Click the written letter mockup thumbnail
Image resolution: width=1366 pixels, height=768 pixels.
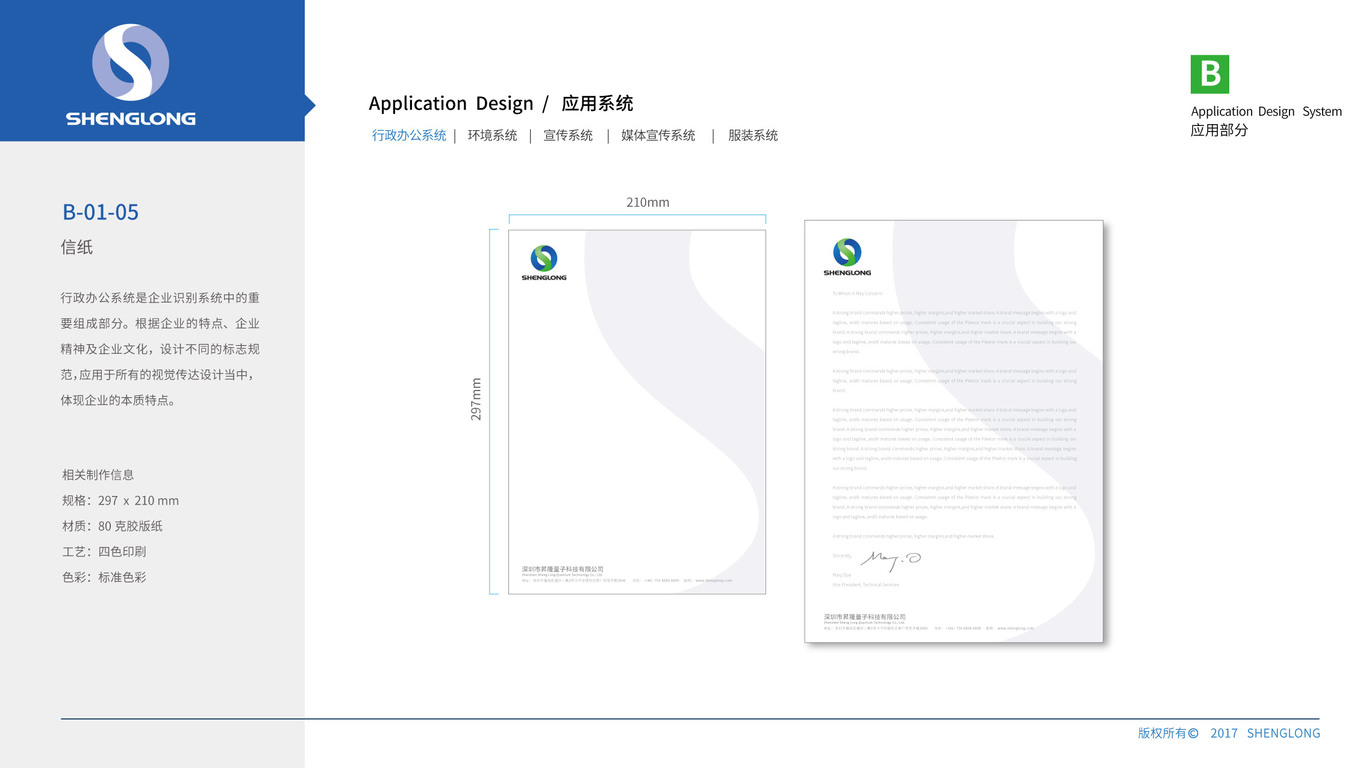954,431
